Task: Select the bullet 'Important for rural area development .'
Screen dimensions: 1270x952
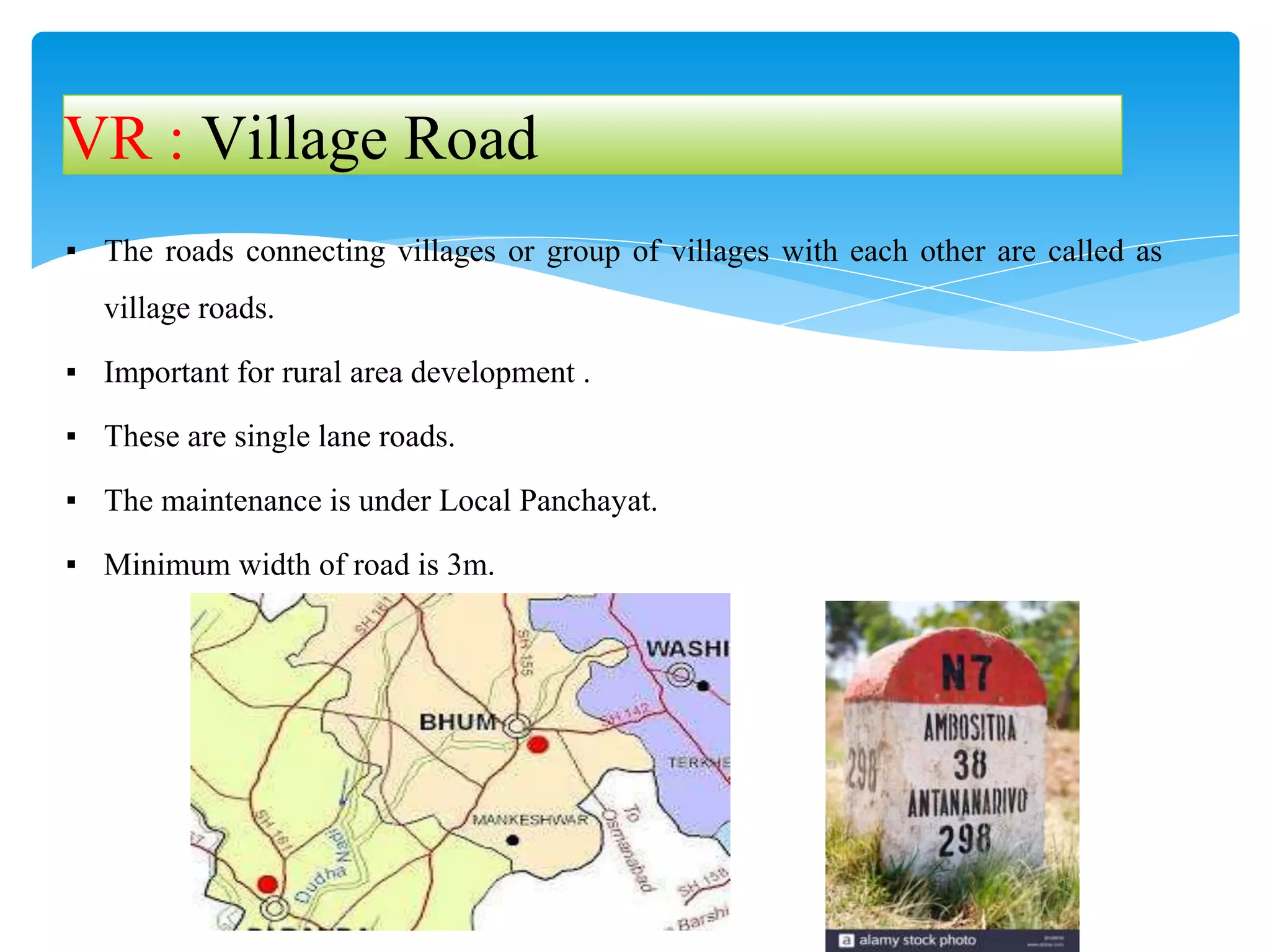Action: click(347, 372)
